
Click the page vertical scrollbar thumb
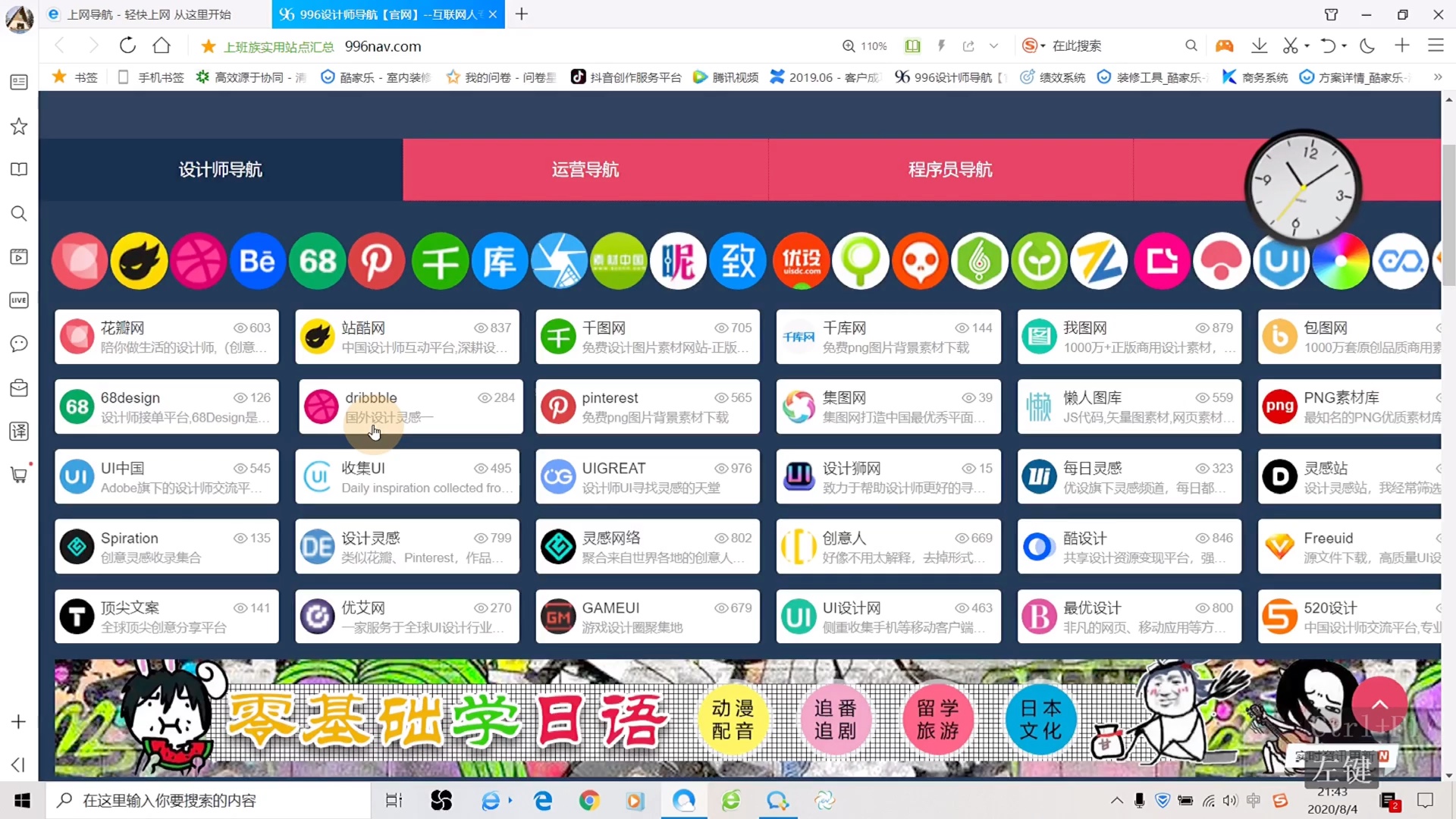(1449, 215)
